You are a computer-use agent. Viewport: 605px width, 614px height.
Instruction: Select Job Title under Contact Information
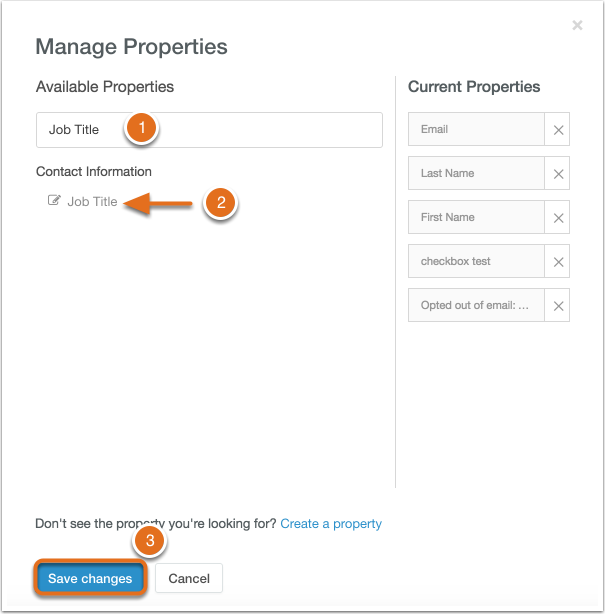coord(92,201)
